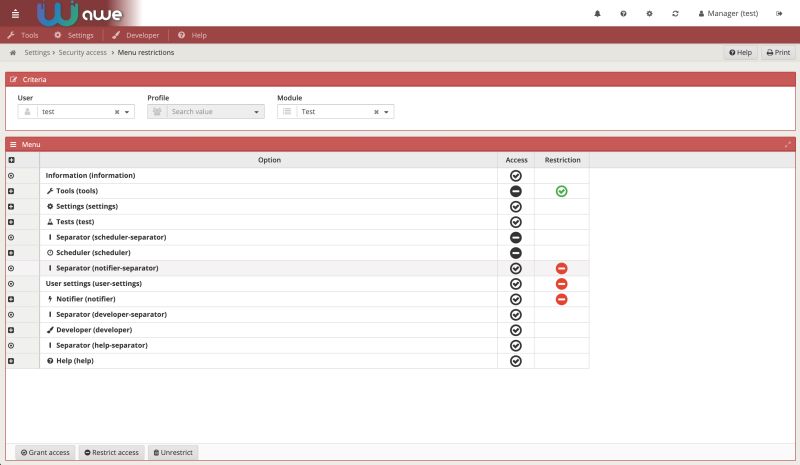
Task: Expand the Developer (developer) tree row
Action: click(11, 330)
